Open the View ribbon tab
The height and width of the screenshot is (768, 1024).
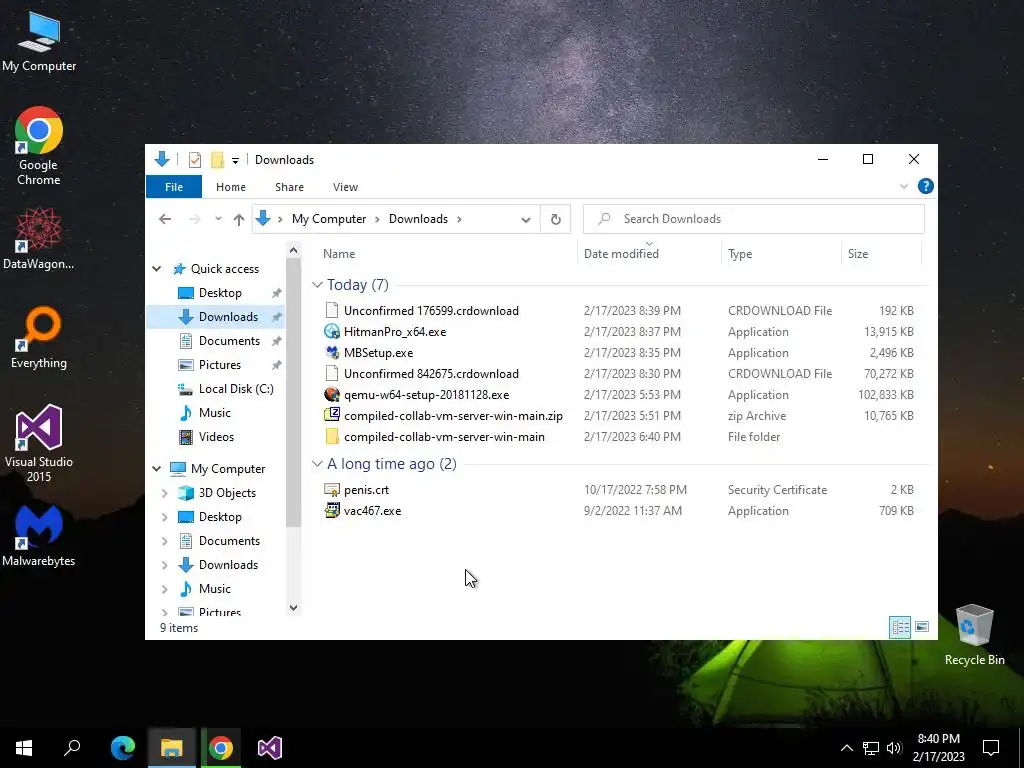(x=345, y=187)
